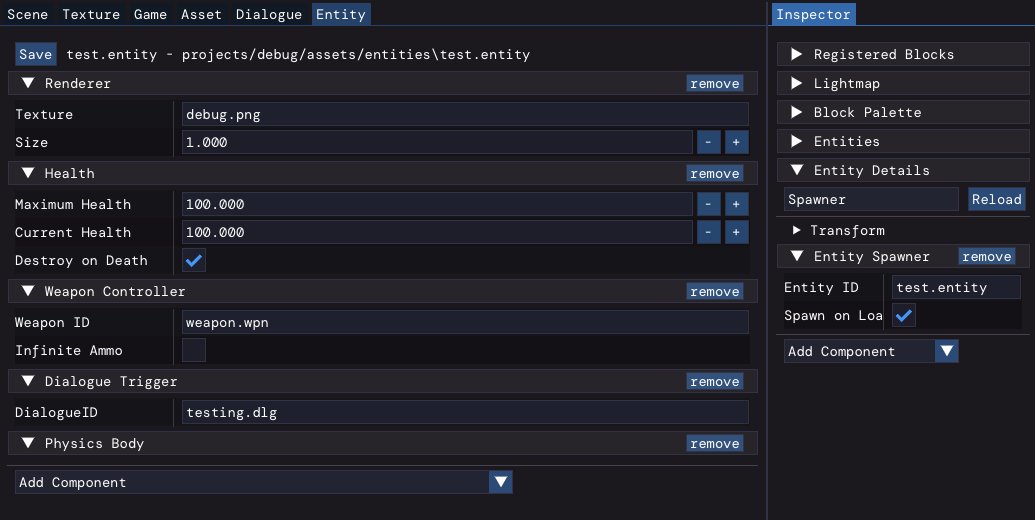Switch to the Game tab
The height and width of the screenshot is (520, 1035).
(x=150, y=14)
